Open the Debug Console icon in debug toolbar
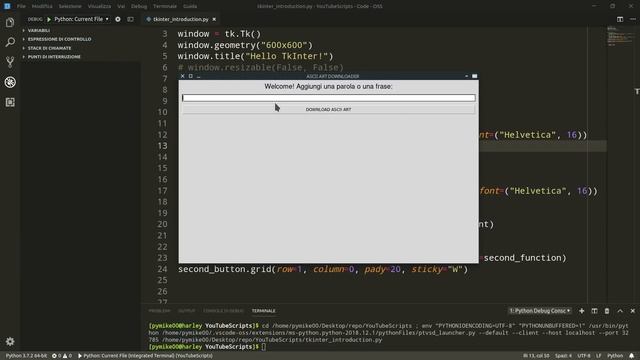The image size is (640, 360). 130,19
